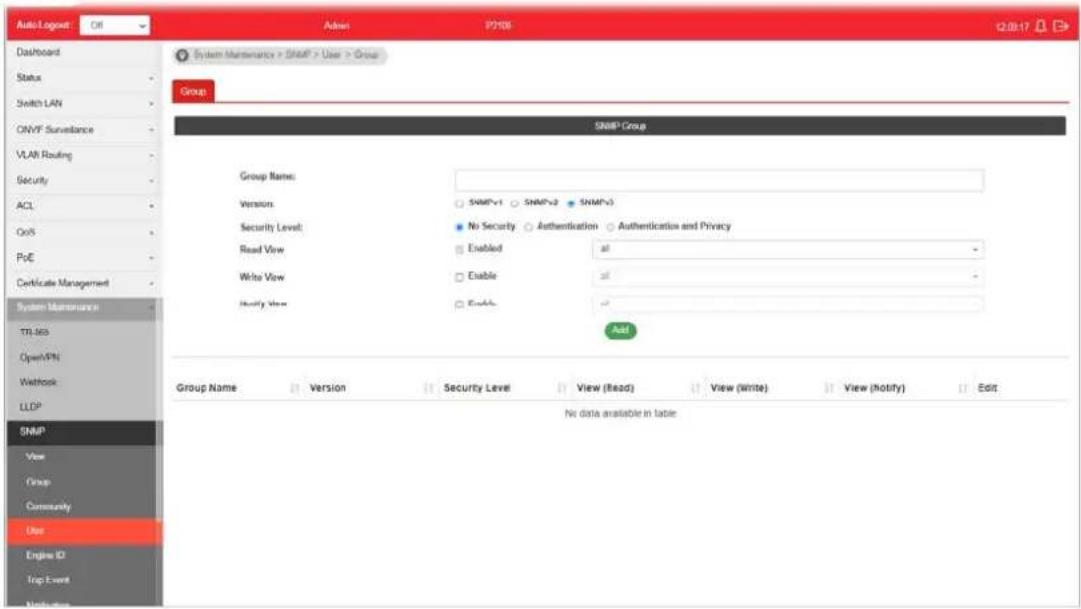
Task: Select SNMPv3 version radio button
Action: 571,203
